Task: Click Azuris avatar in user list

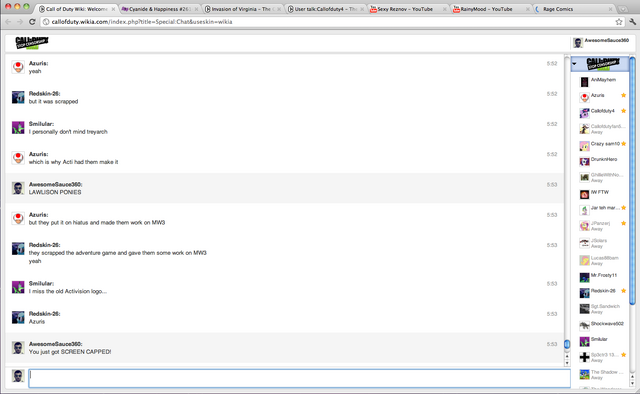Action: [x=584, y=97]
